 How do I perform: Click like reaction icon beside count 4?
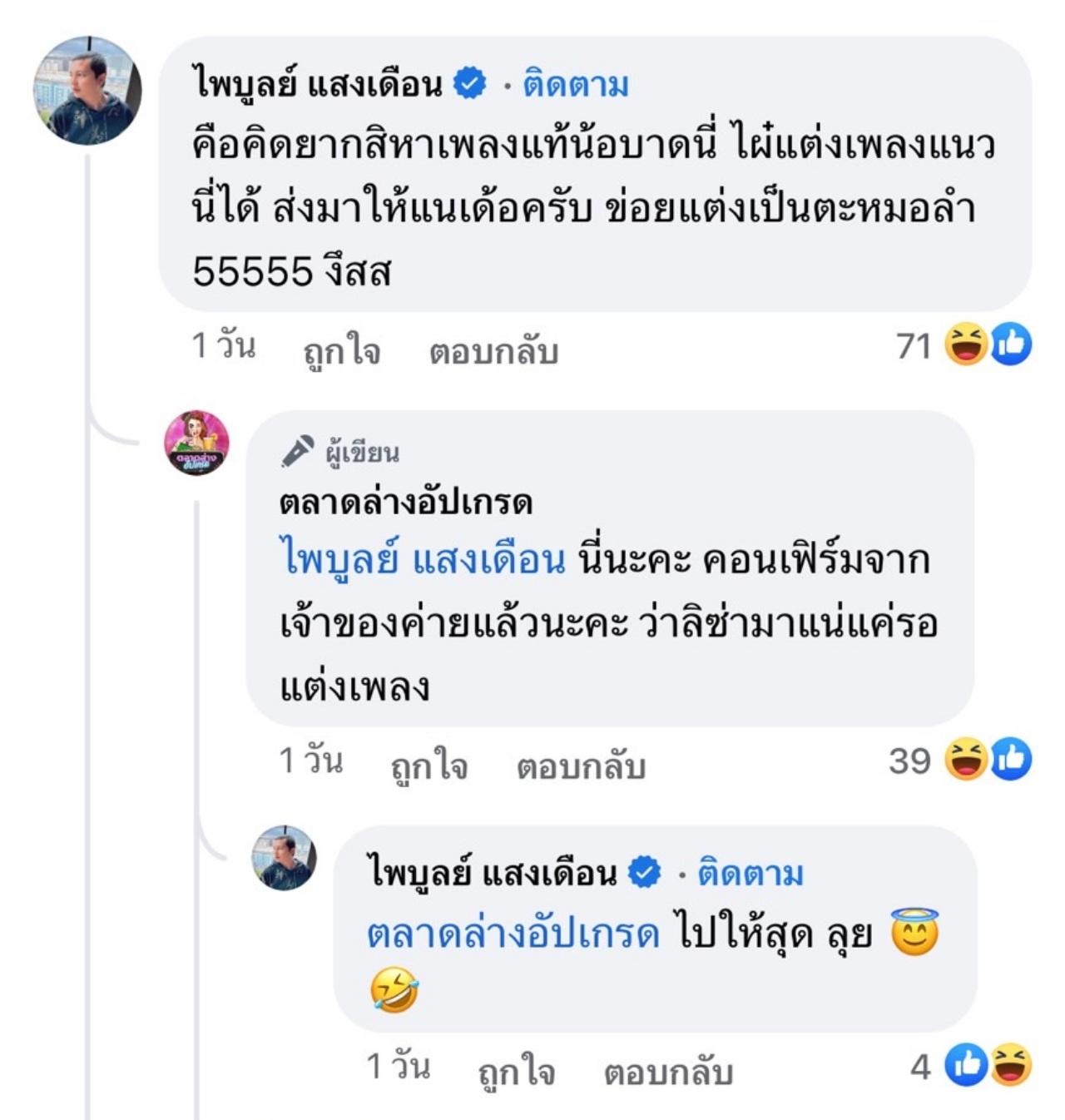tap(967, 1065)
